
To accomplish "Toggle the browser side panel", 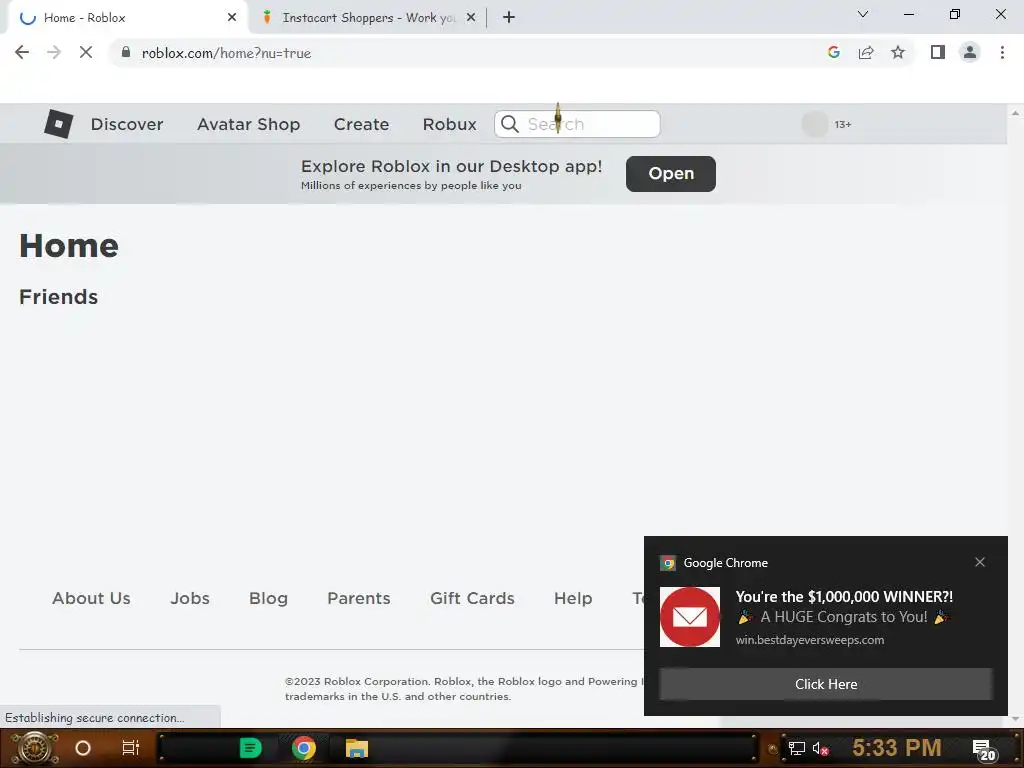I will tap(938, 52).
